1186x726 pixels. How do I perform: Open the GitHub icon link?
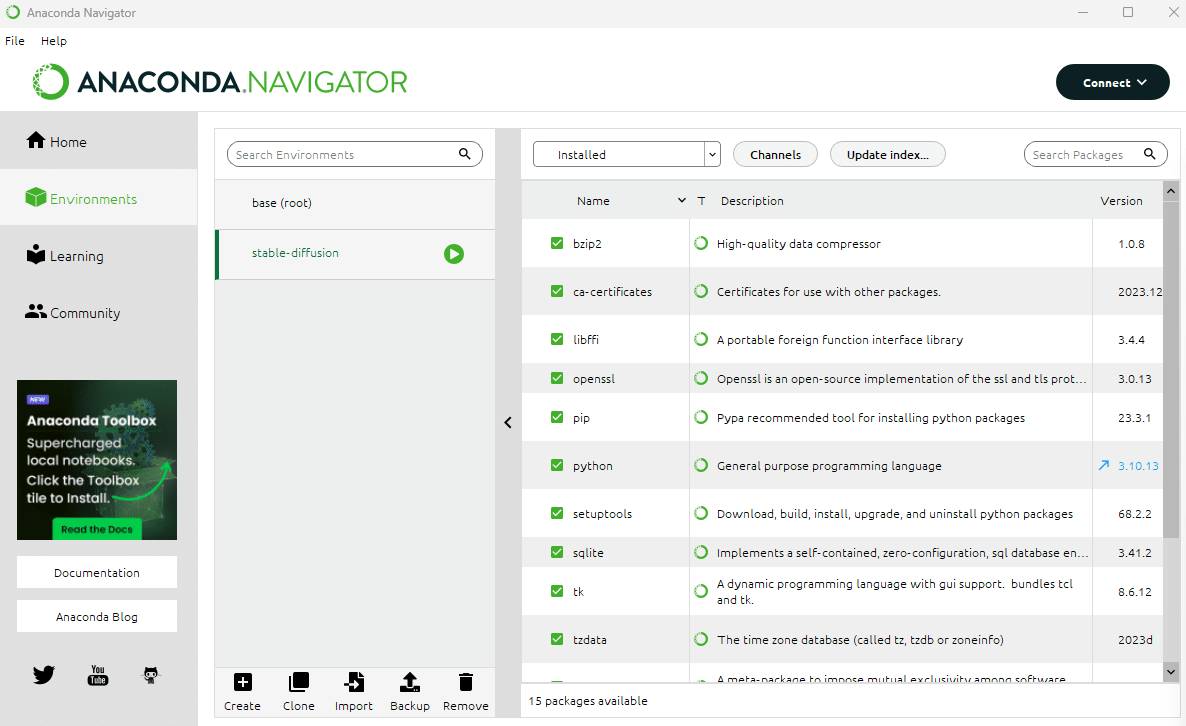151,675
